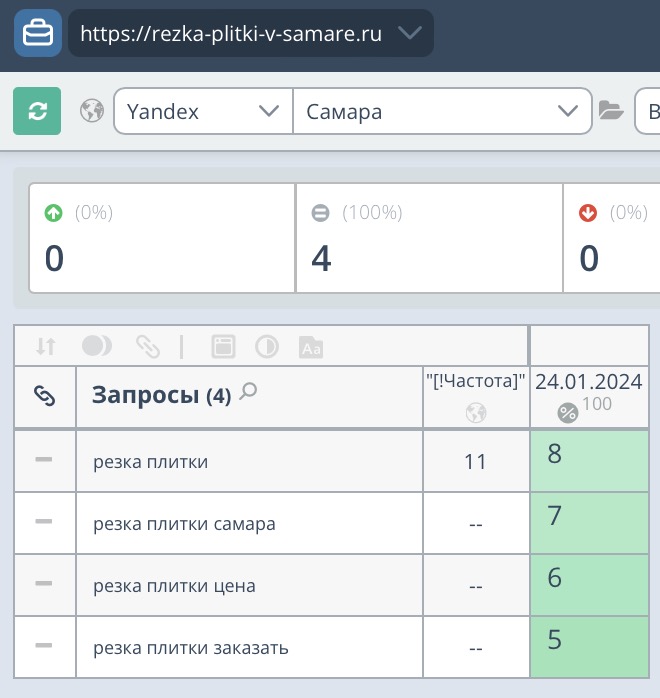This screenshot has height=698, width=660.
Task: Open the folder icon after region selector
Action: point(611,111)
